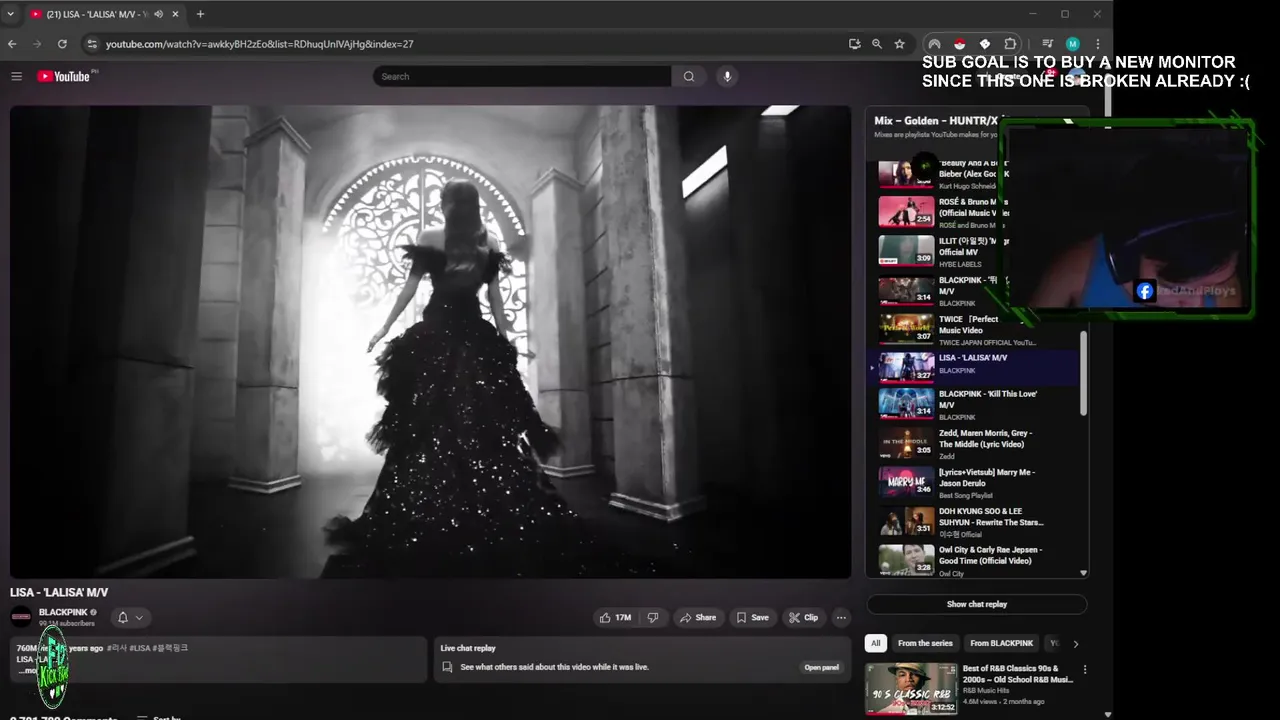Open the Pokeball extension
The width and height of the screenshot is (1280, 720).
click(959, 44)
